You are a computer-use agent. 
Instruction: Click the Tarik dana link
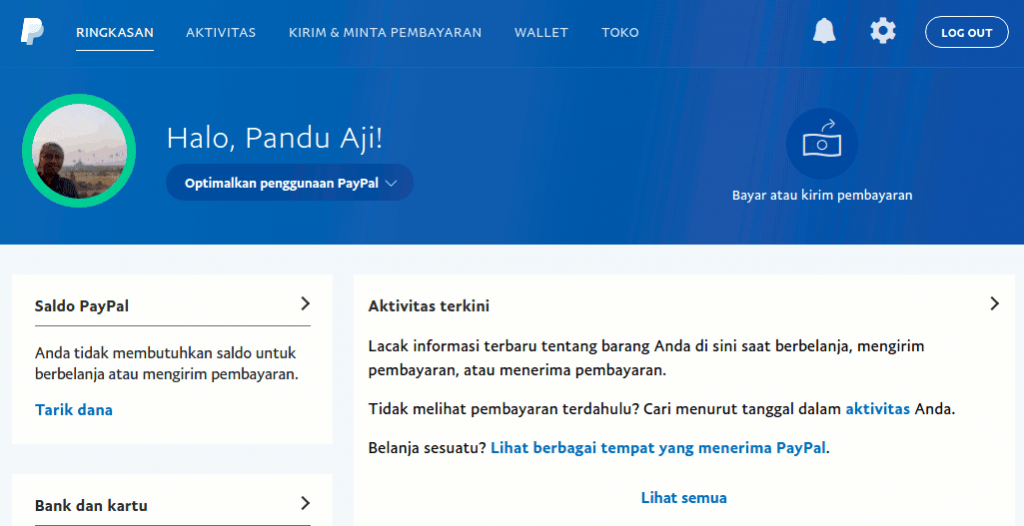(x=74, y=410)
